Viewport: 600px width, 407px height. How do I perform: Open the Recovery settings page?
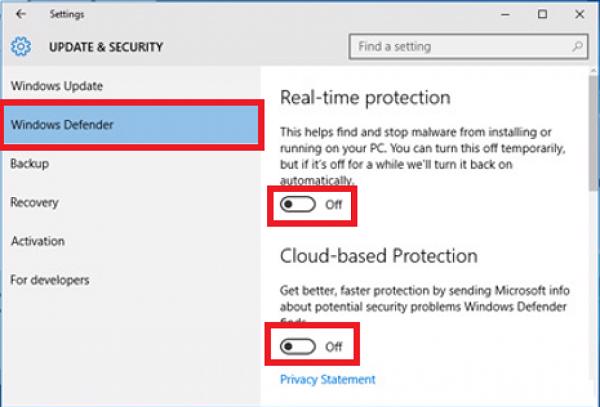click(x=34, y=202)
